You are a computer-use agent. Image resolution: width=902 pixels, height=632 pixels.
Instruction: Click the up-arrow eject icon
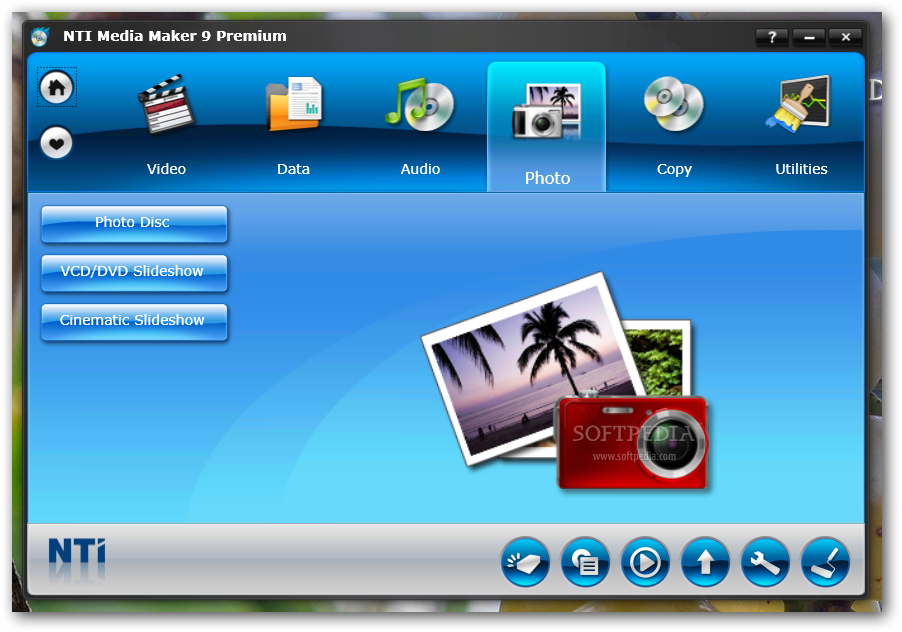[x=705, y=562]
